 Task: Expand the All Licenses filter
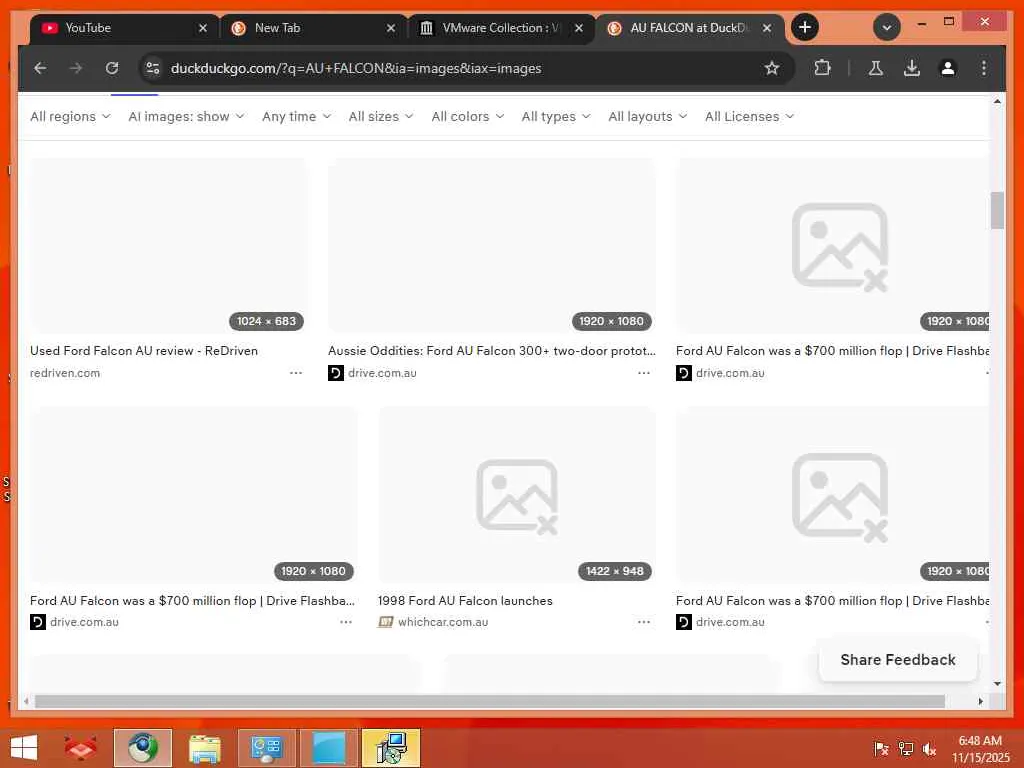point(749,116)
